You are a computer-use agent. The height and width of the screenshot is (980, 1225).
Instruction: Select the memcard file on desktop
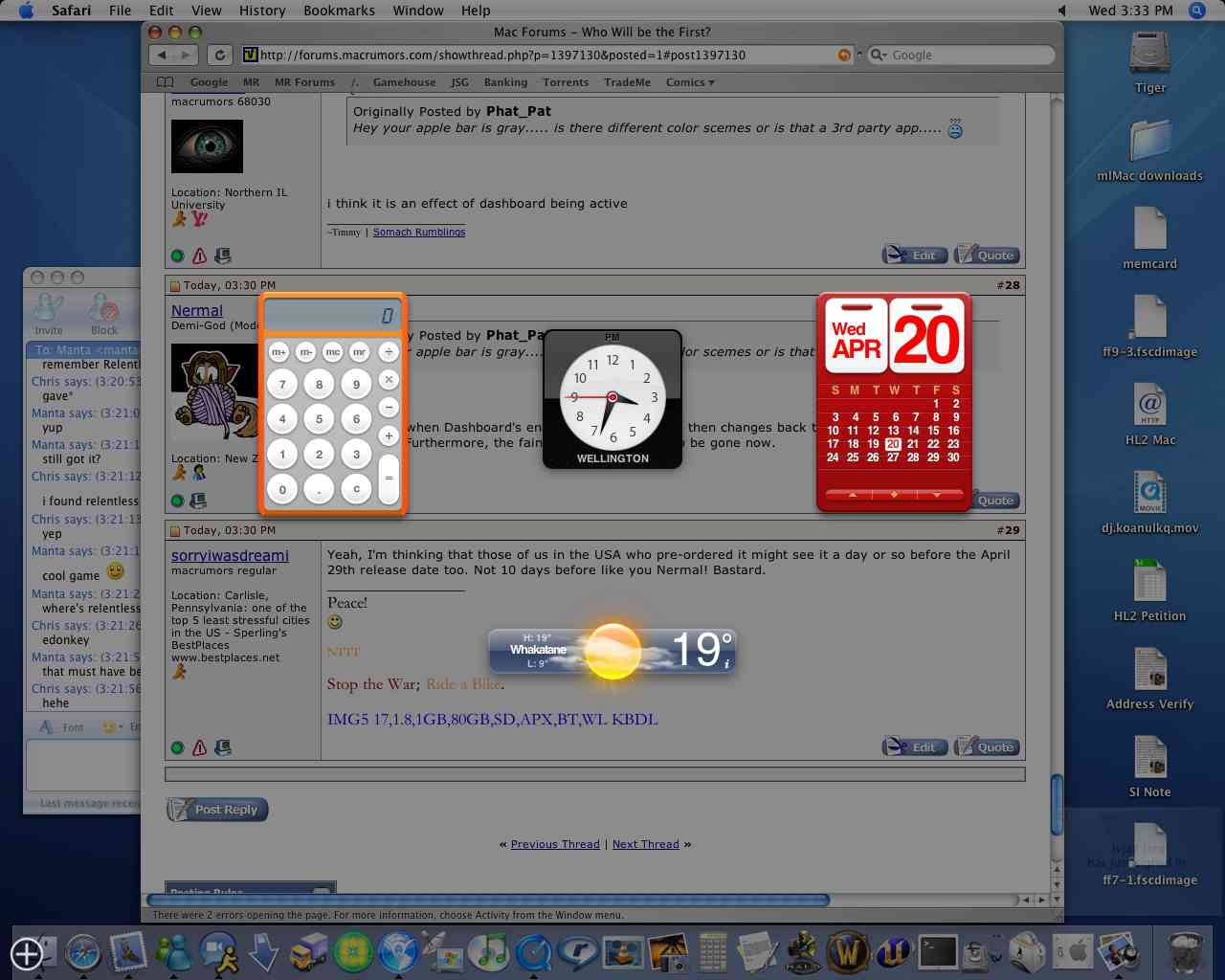(1149, 230)
